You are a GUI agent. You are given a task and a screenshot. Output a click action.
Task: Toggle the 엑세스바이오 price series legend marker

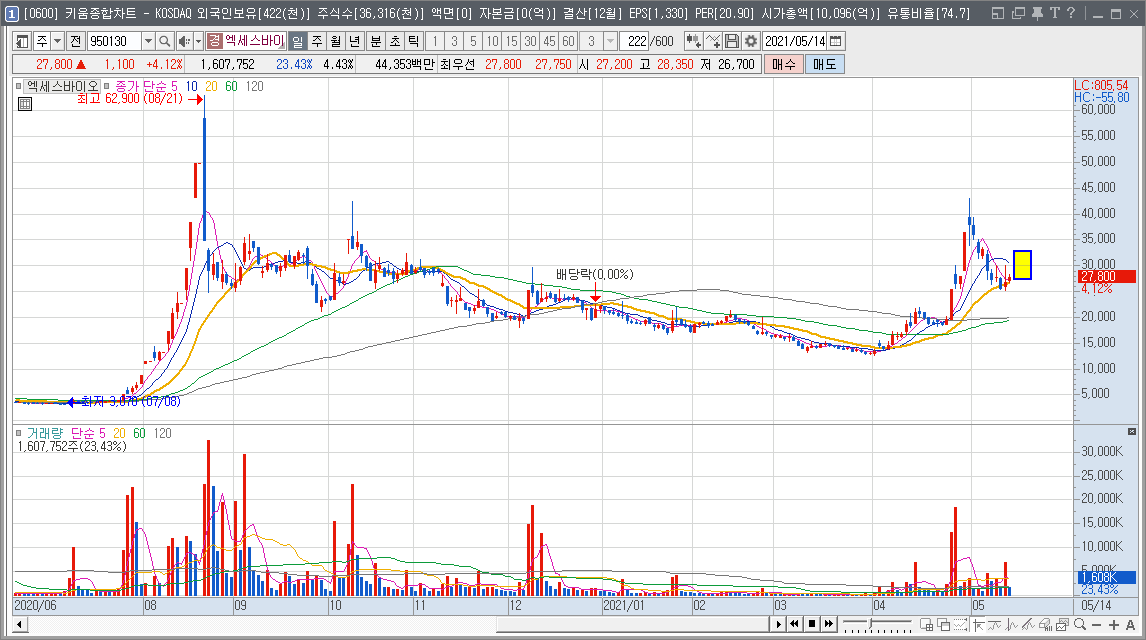click(19, 86)
